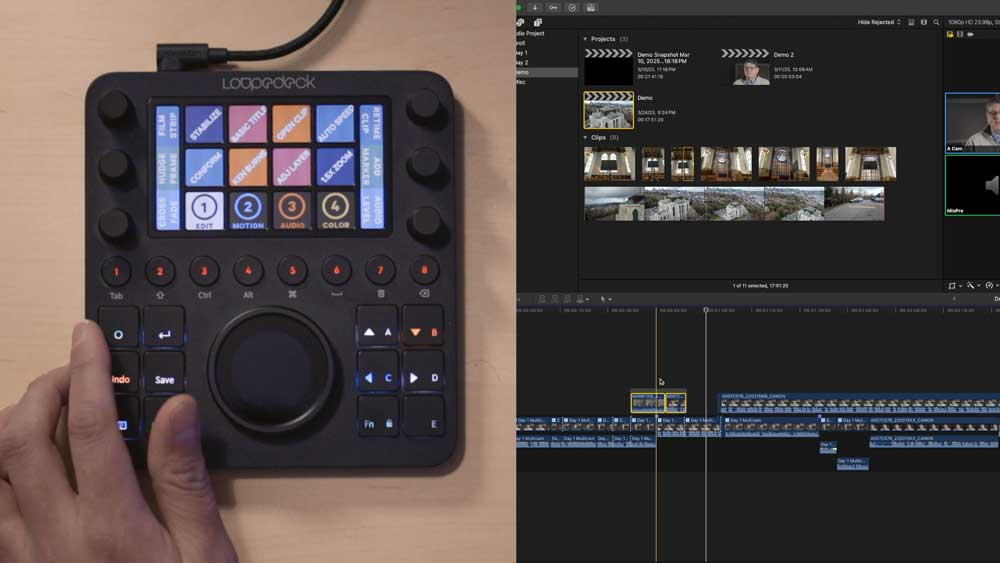Open the browser search magnifier
Image resolution: width=1000 pixels, height=563 pixels.
tap(936, 22)
